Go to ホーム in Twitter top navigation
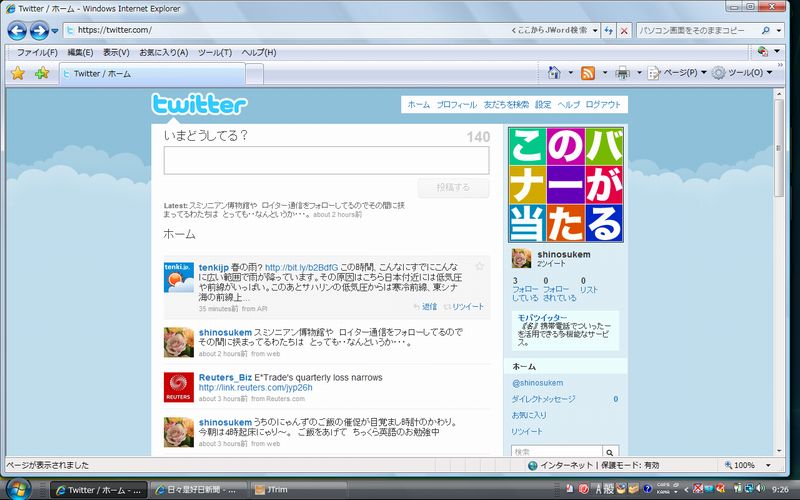 point(418,105)
